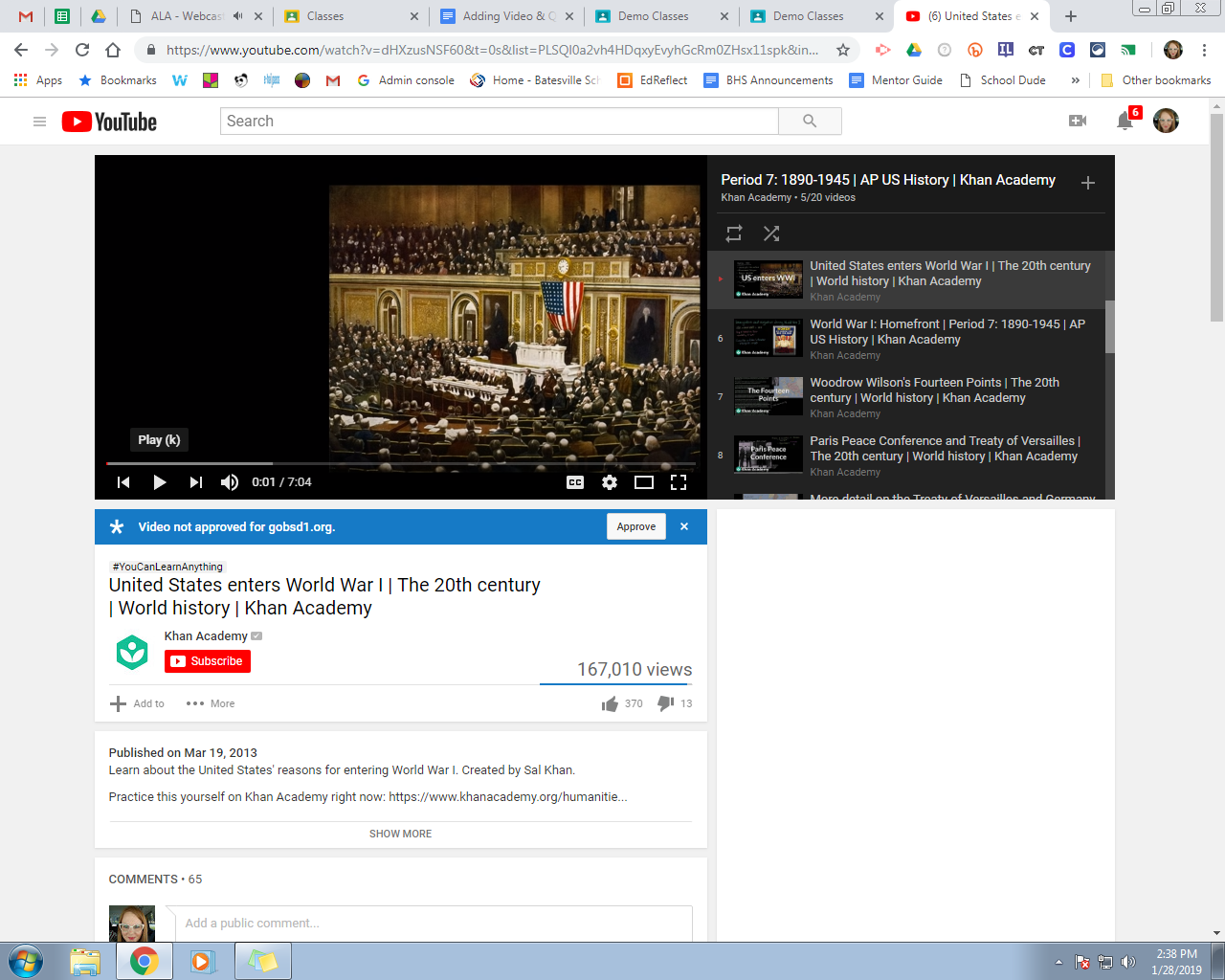The width and height of the screenshot is (1225, 980).
Task: Click the #YouCanLearnAnything hashtag
Action: click(x=167, y=567)
